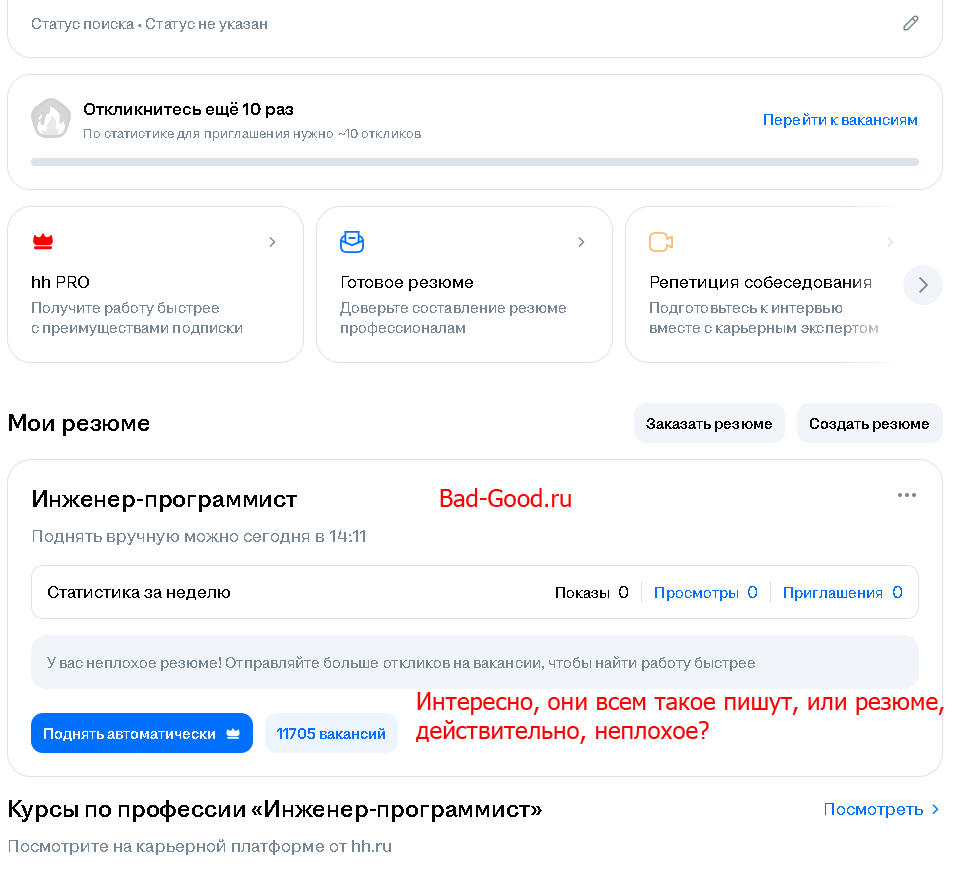This screenshot has width=958, height=871.
Task: Click the Поднять автоматически button
Action: (x=130, y=734)
